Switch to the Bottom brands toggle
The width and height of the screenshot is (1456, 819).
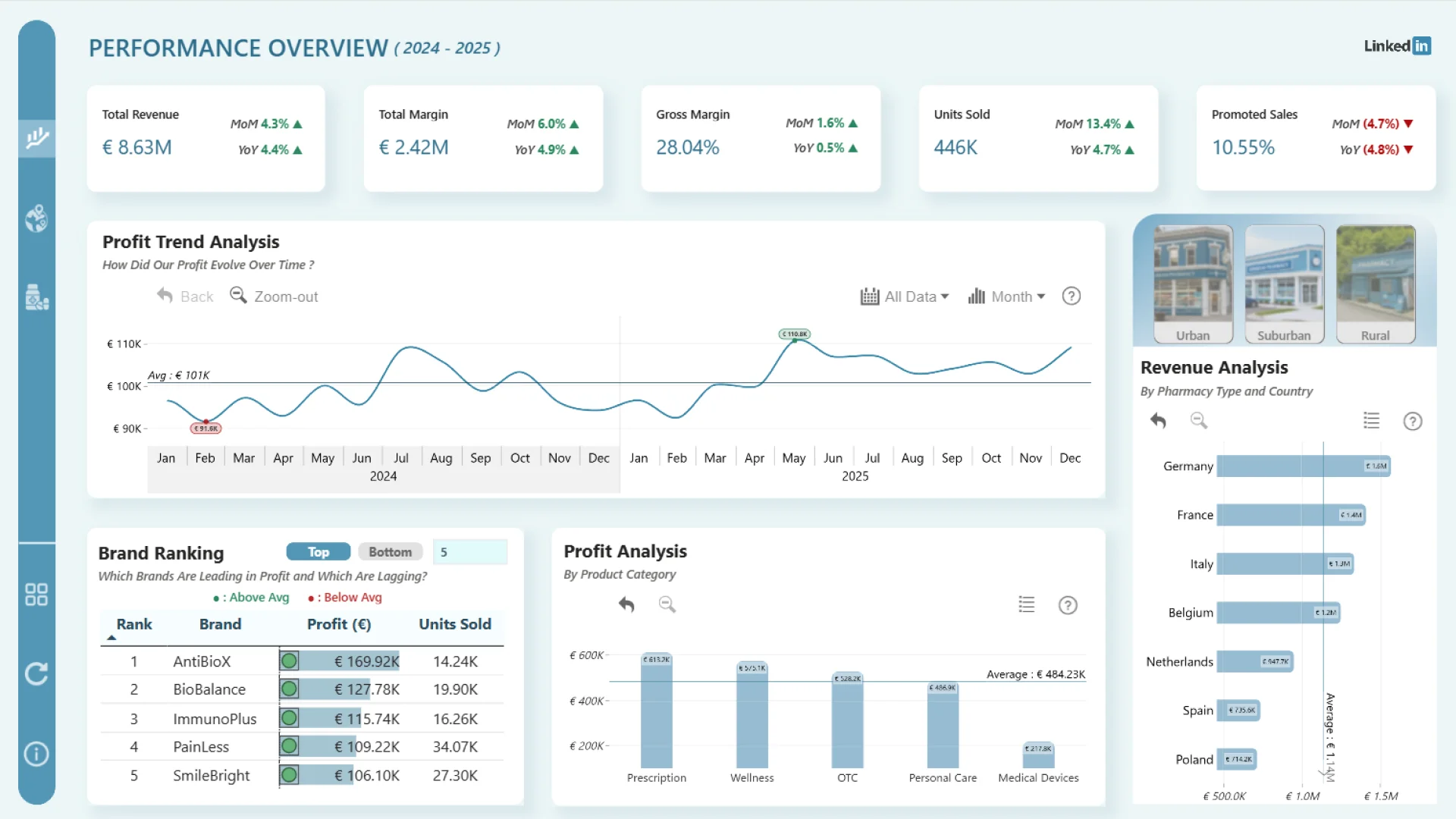(x=390, y=552)
